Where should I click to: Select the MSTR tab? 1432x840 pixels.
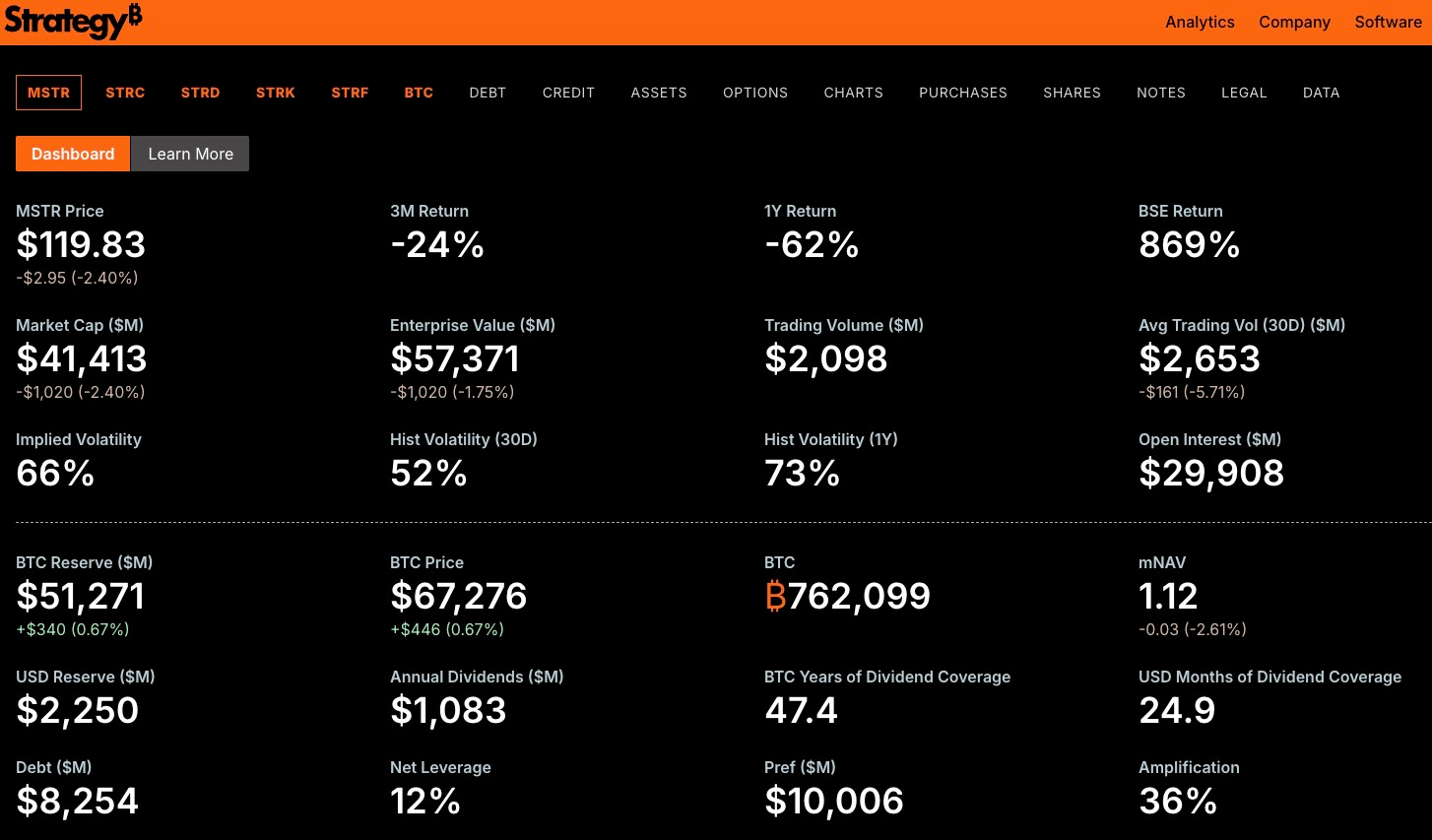click(49, 93)
